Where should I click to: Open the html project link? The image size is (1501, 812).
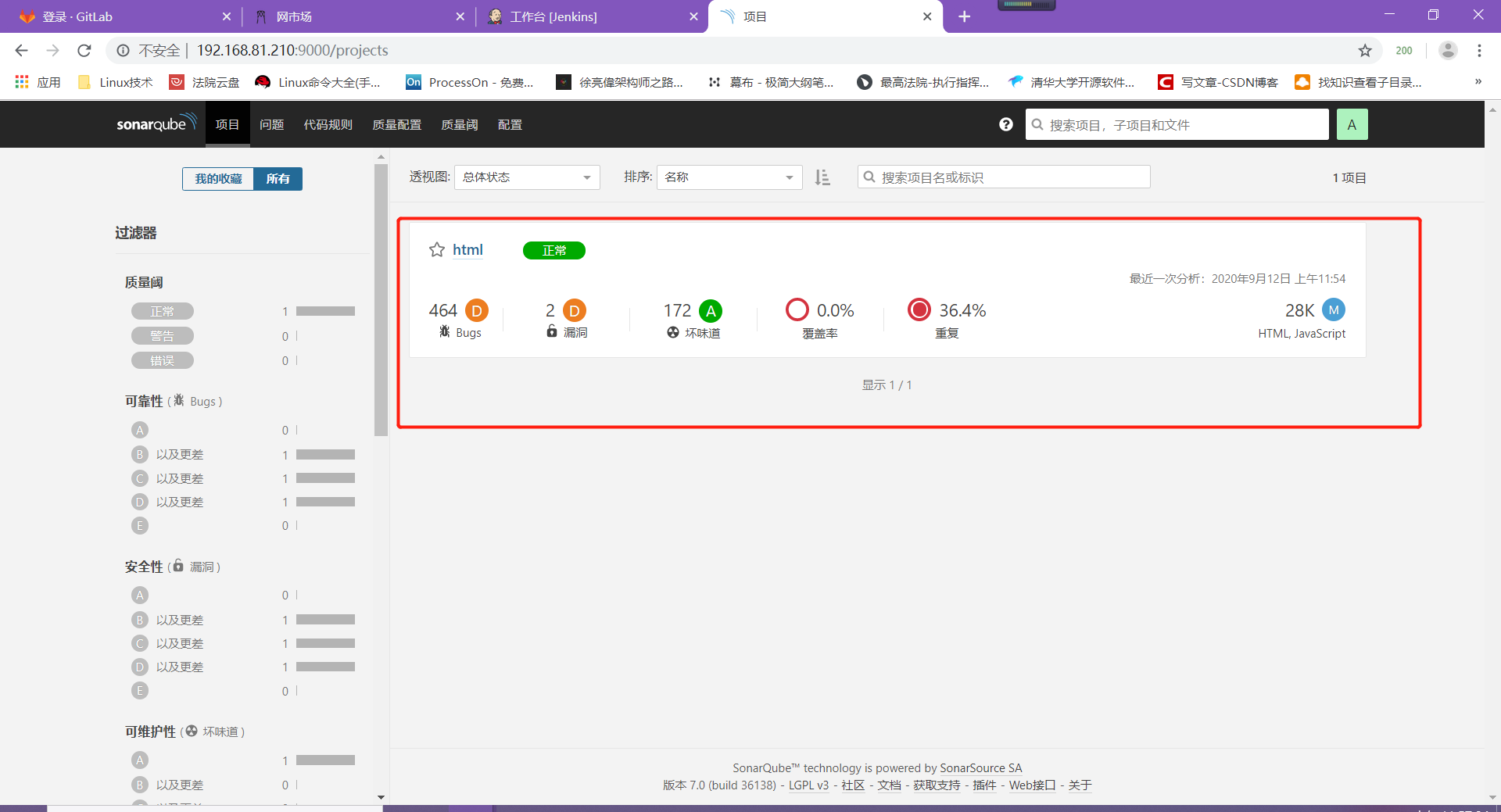click(467, 250)
